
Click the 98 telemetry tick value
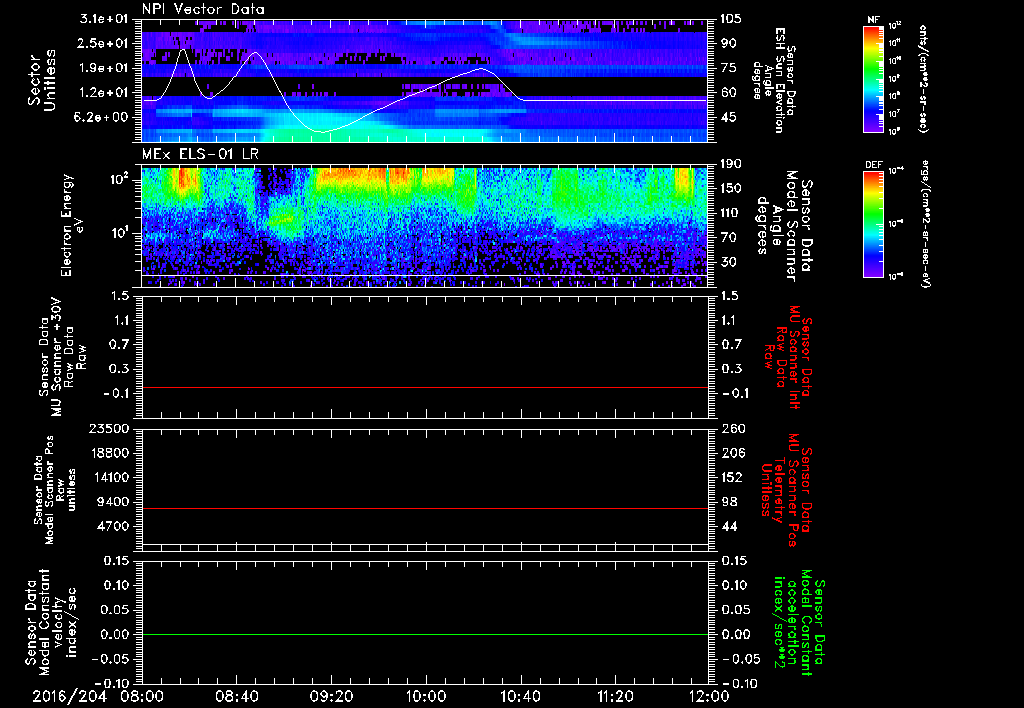coord(729,502)
